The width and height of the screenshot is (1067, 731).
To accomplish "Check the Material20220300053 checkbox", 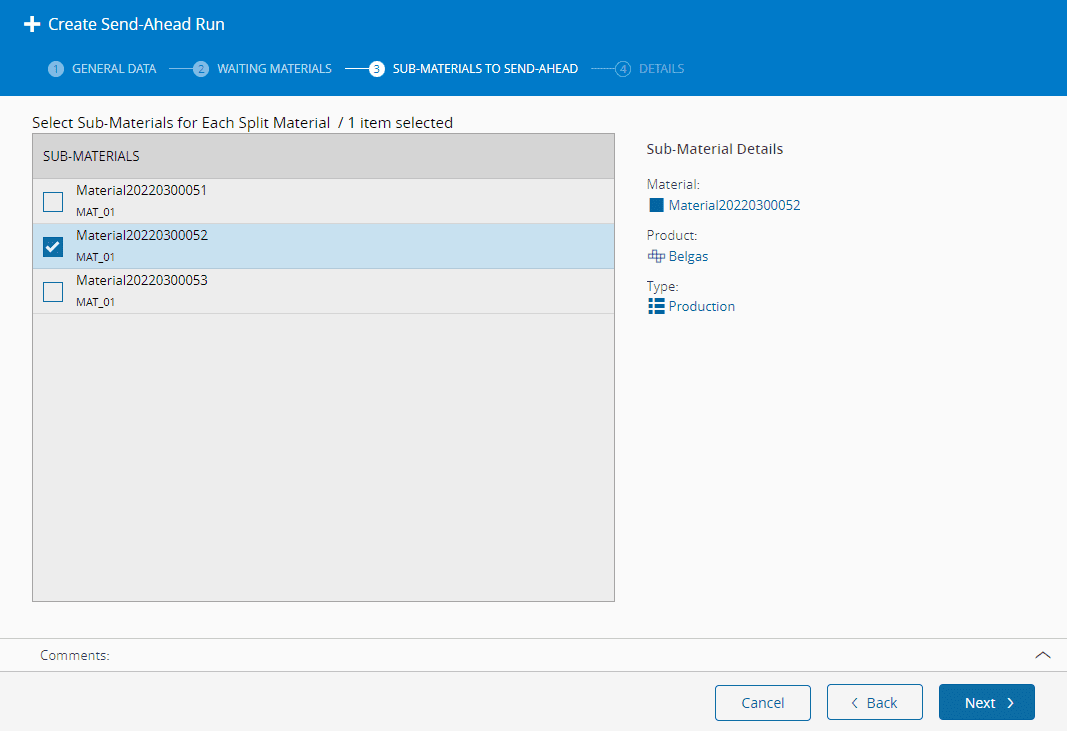I will (53, 292).
